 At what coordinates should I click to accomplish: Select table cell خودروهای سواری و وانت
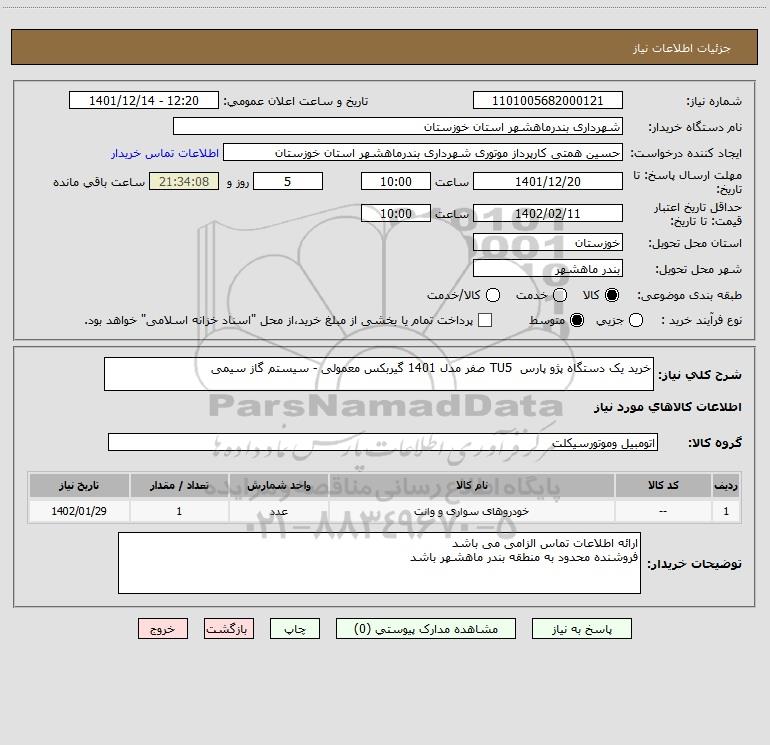coord(472,511)
